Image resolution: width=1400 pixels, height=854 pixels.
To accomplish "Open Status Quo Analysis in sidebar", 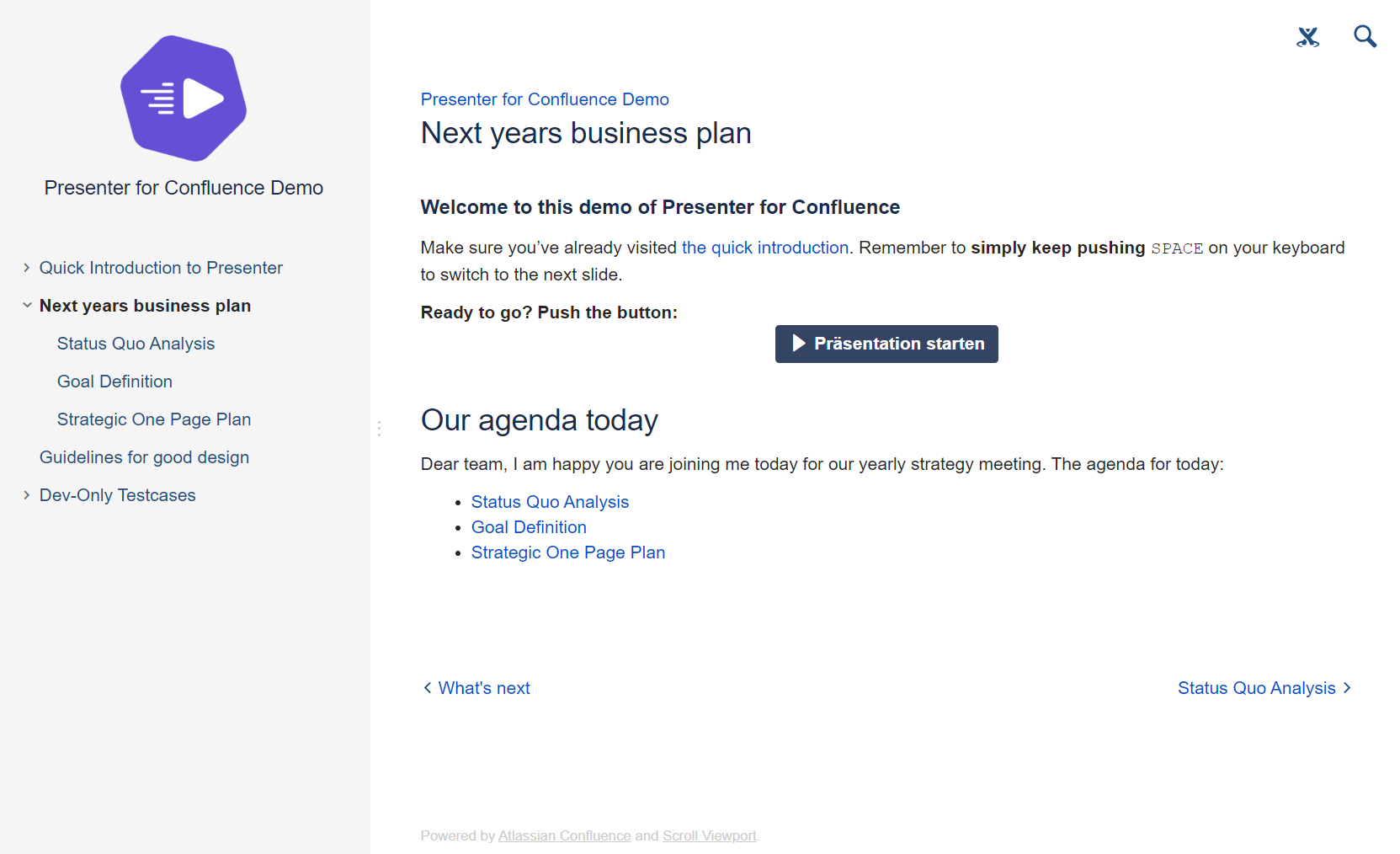I will pyautogui.click(x=136, y=344).
